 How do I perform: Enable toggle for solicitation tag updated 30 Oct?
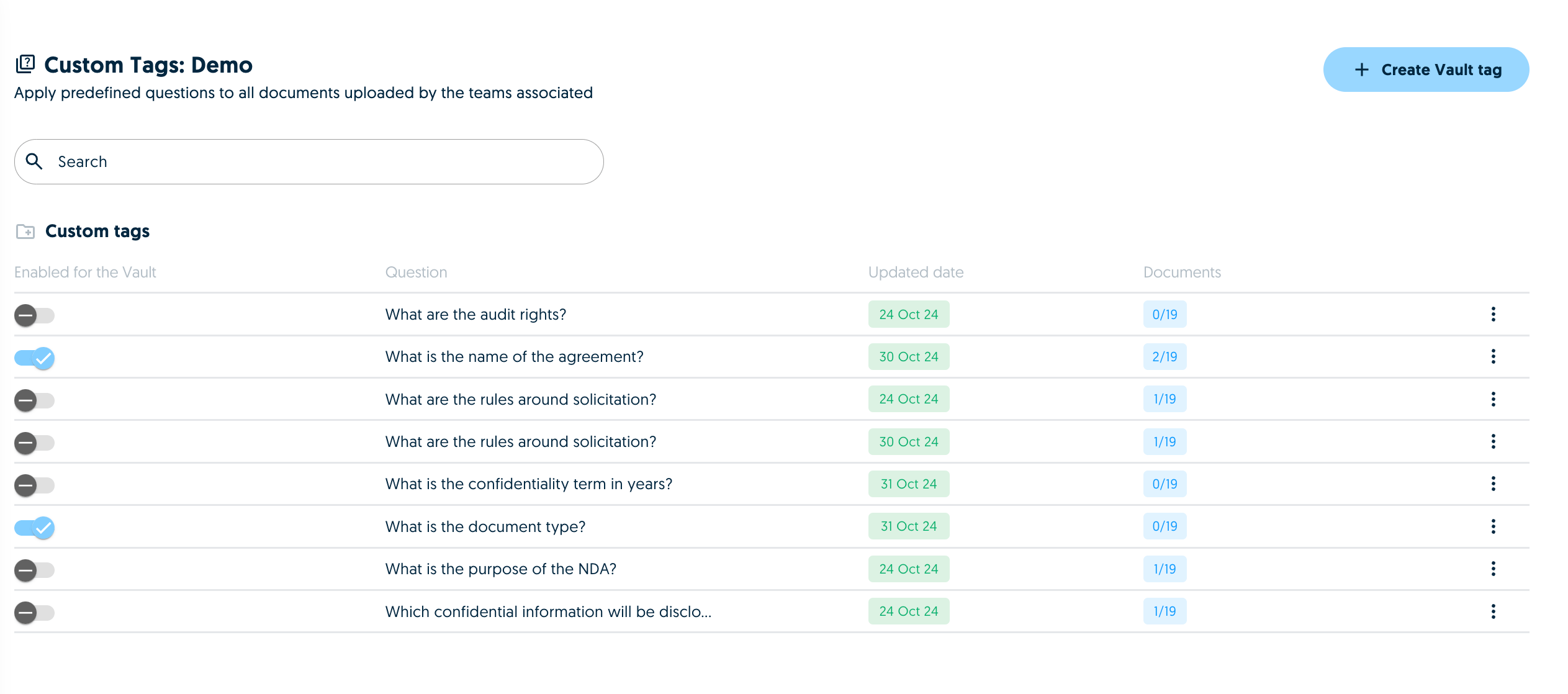pos(34,443)
